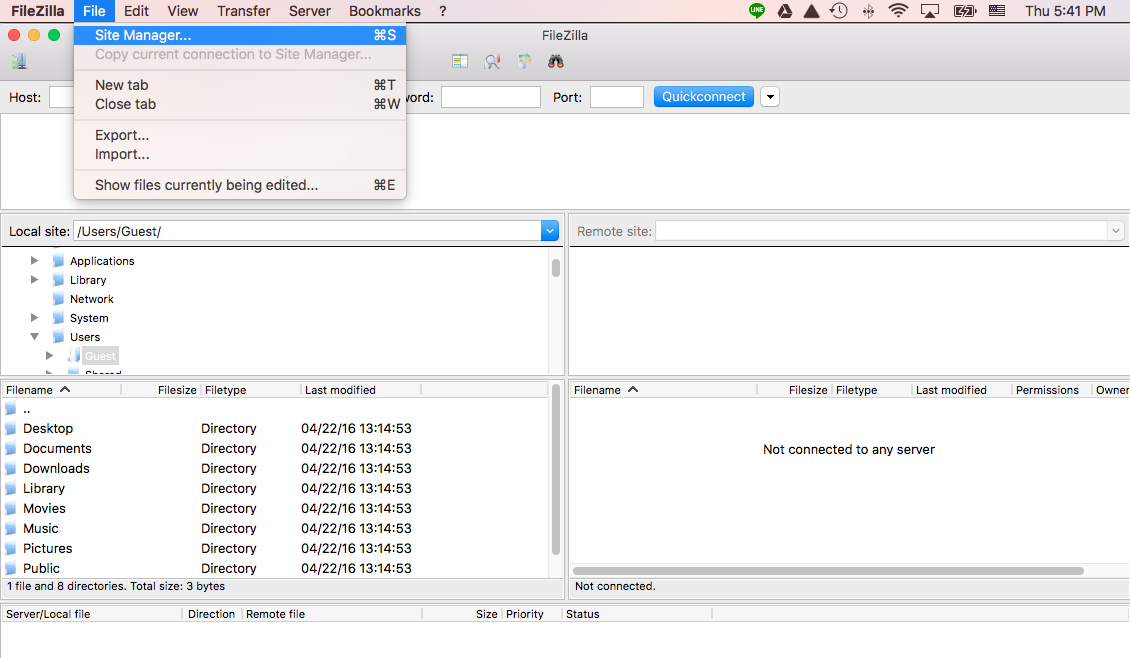
Task: Click the magnifier icon in the toolbar
Action: [492, 61]
